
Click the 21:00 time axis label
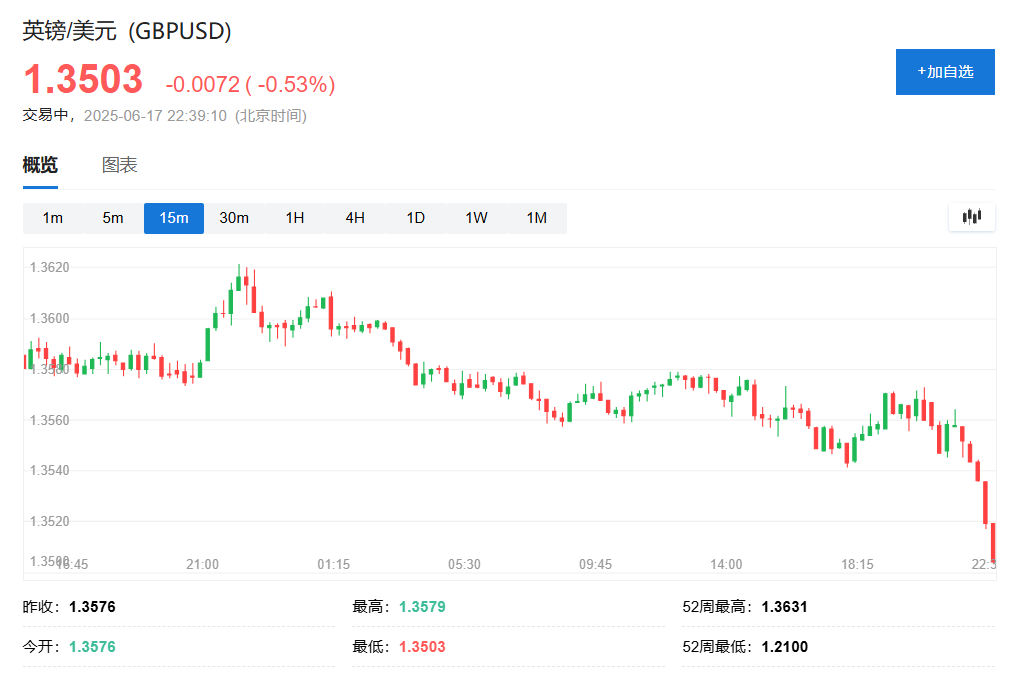(203, 564)
